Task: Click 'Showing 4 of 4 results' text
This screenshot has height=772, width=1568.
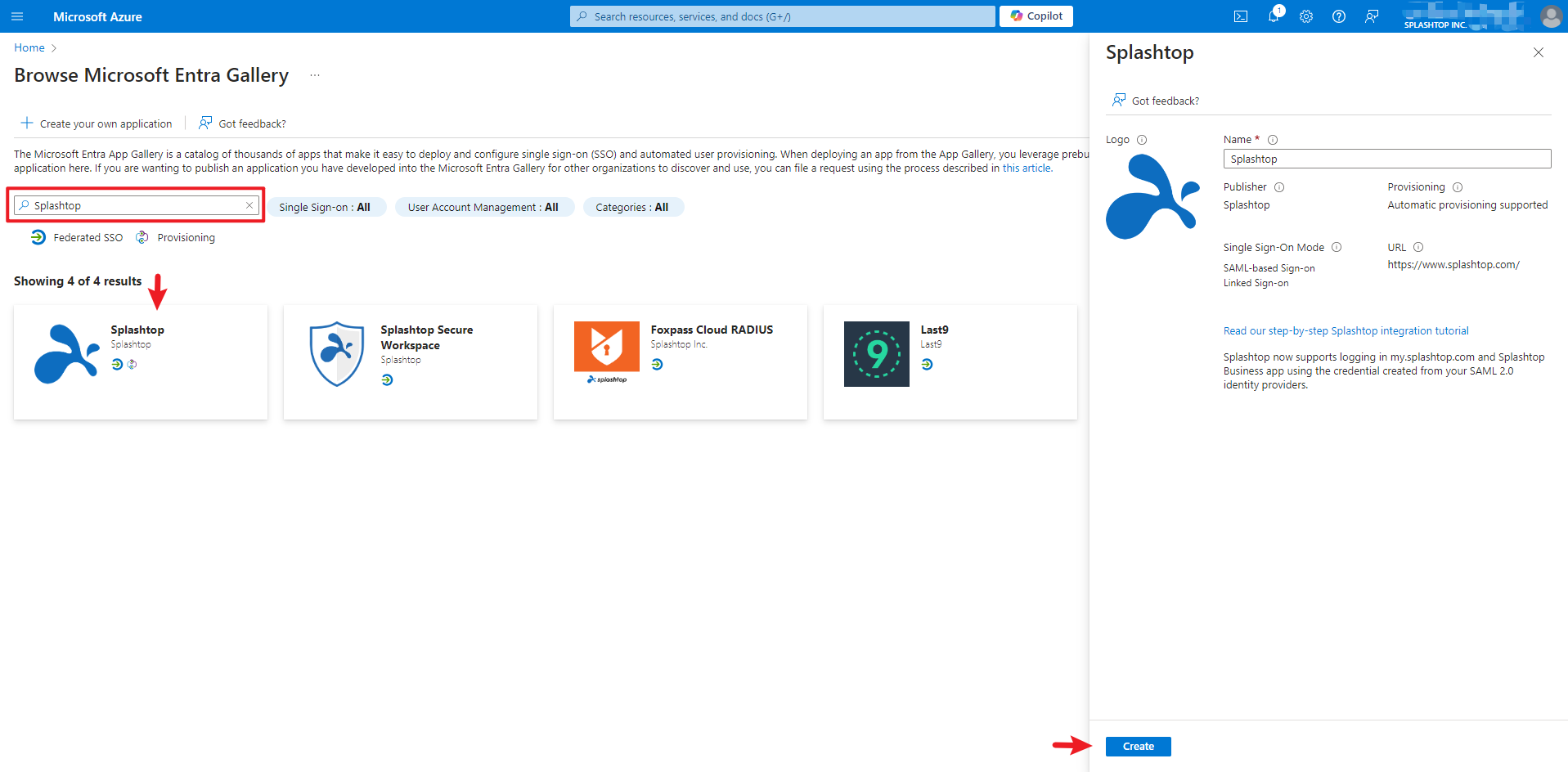Action: coord(78,281)
